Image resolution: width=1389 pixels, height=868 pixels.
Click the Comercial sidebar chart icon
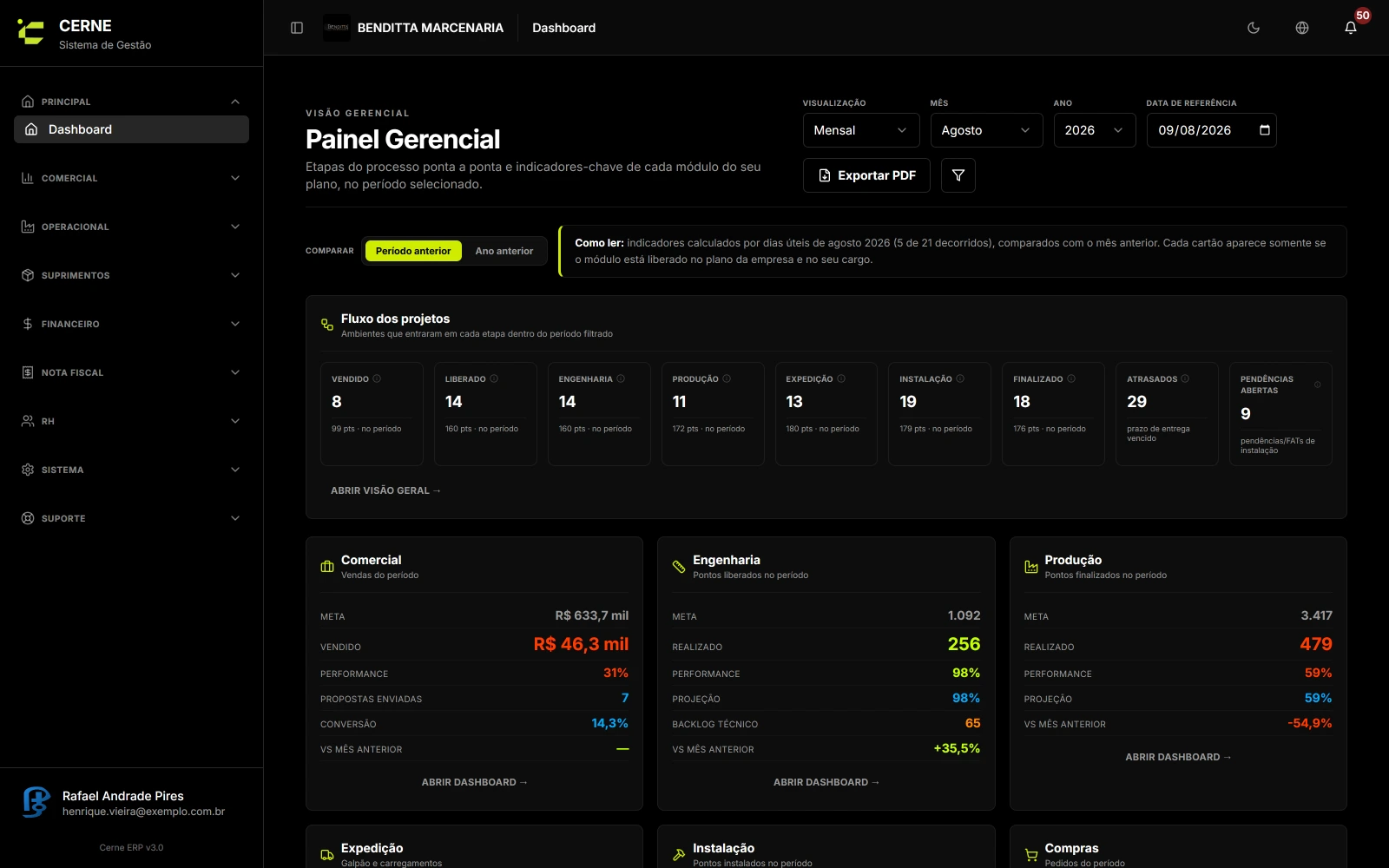28,178
